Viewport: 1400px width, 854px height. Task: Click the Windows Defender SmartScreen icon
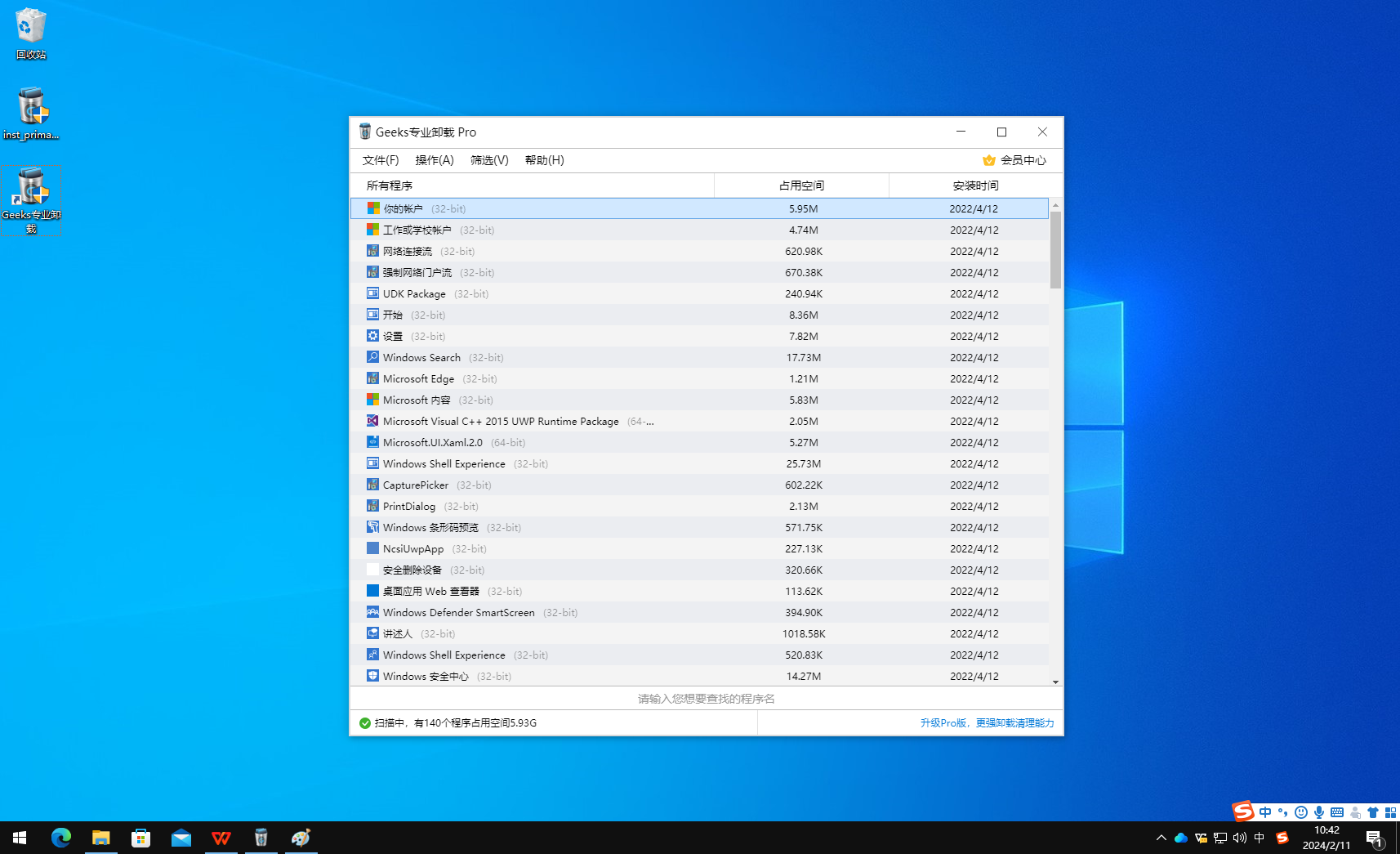[372, 612]
